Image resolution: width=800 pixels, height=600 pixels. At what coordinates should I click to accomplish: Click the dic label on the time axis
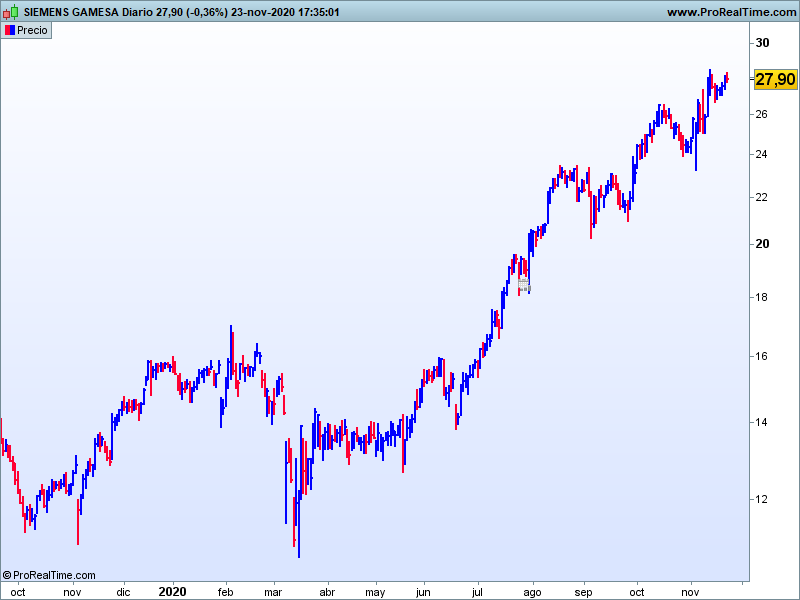point(123,592)
